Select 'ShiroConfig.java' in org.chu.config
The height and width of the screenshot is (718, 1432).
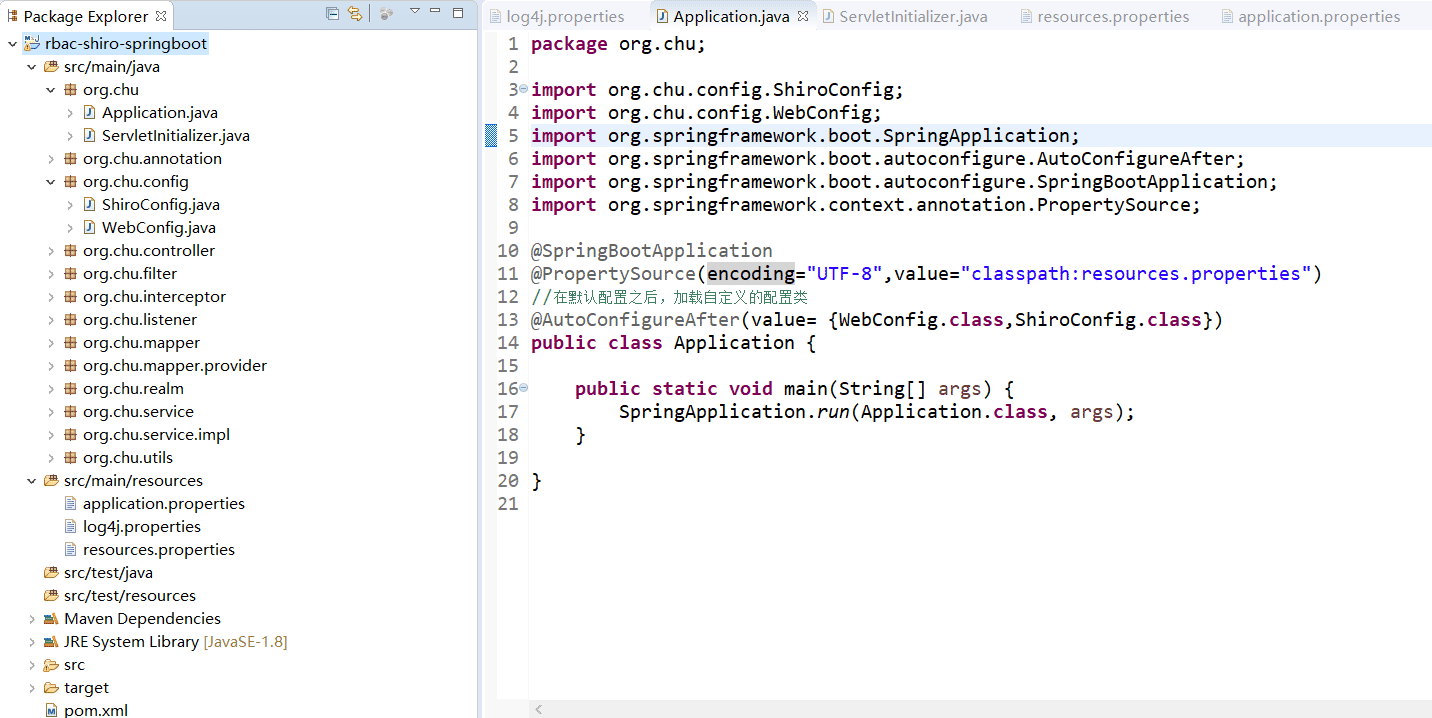(161, 205)
